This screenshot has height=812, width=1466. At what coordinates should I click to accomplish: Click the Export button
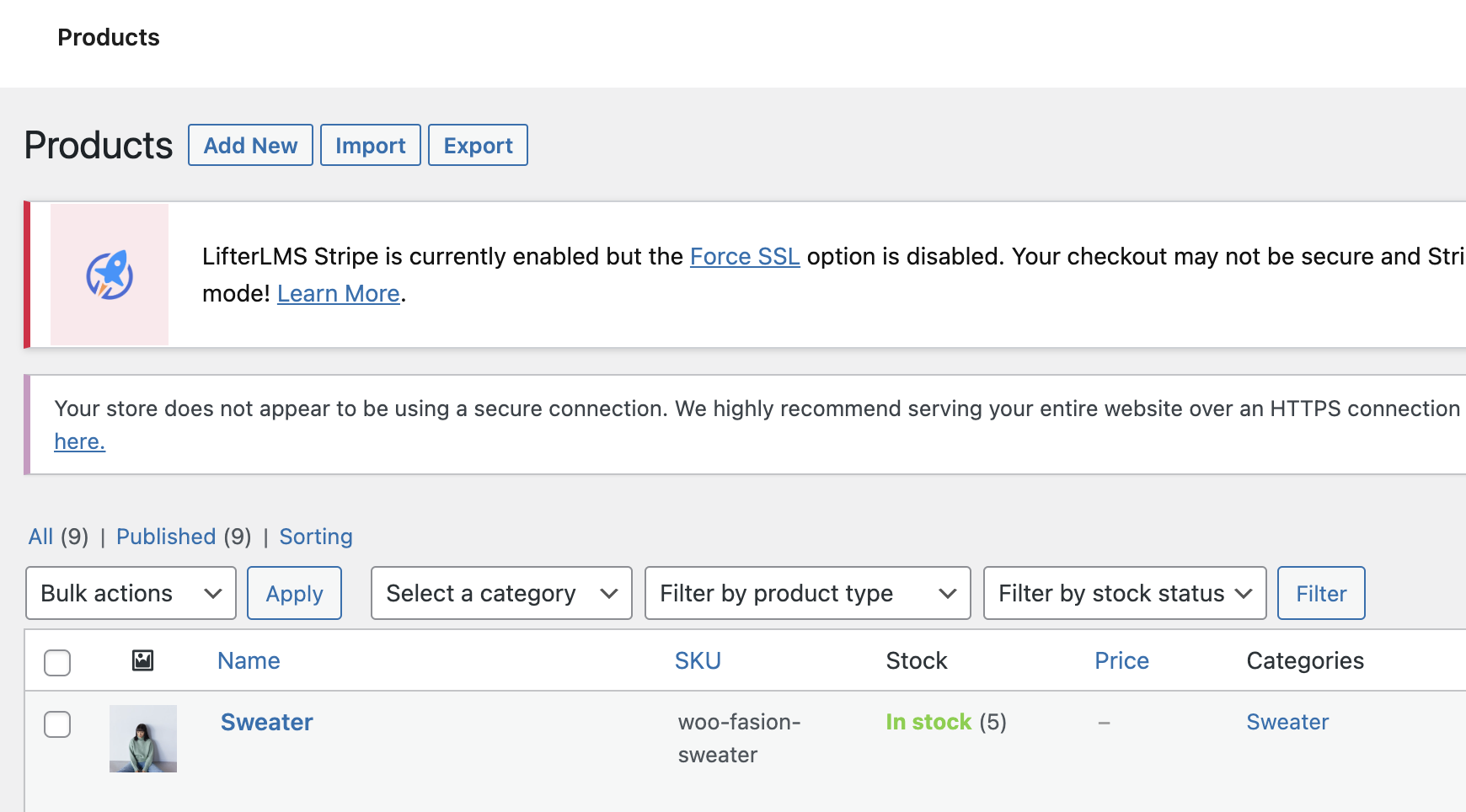478,145
